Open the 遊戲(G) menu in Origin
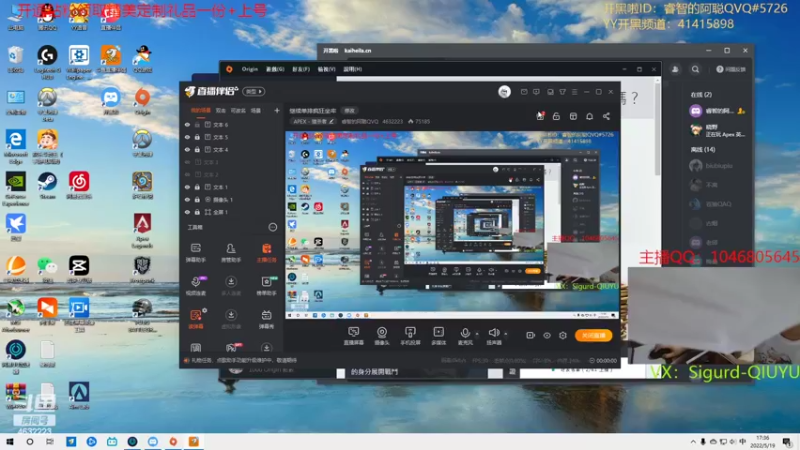This screenshot has width=800, height=450. [275, 69]
